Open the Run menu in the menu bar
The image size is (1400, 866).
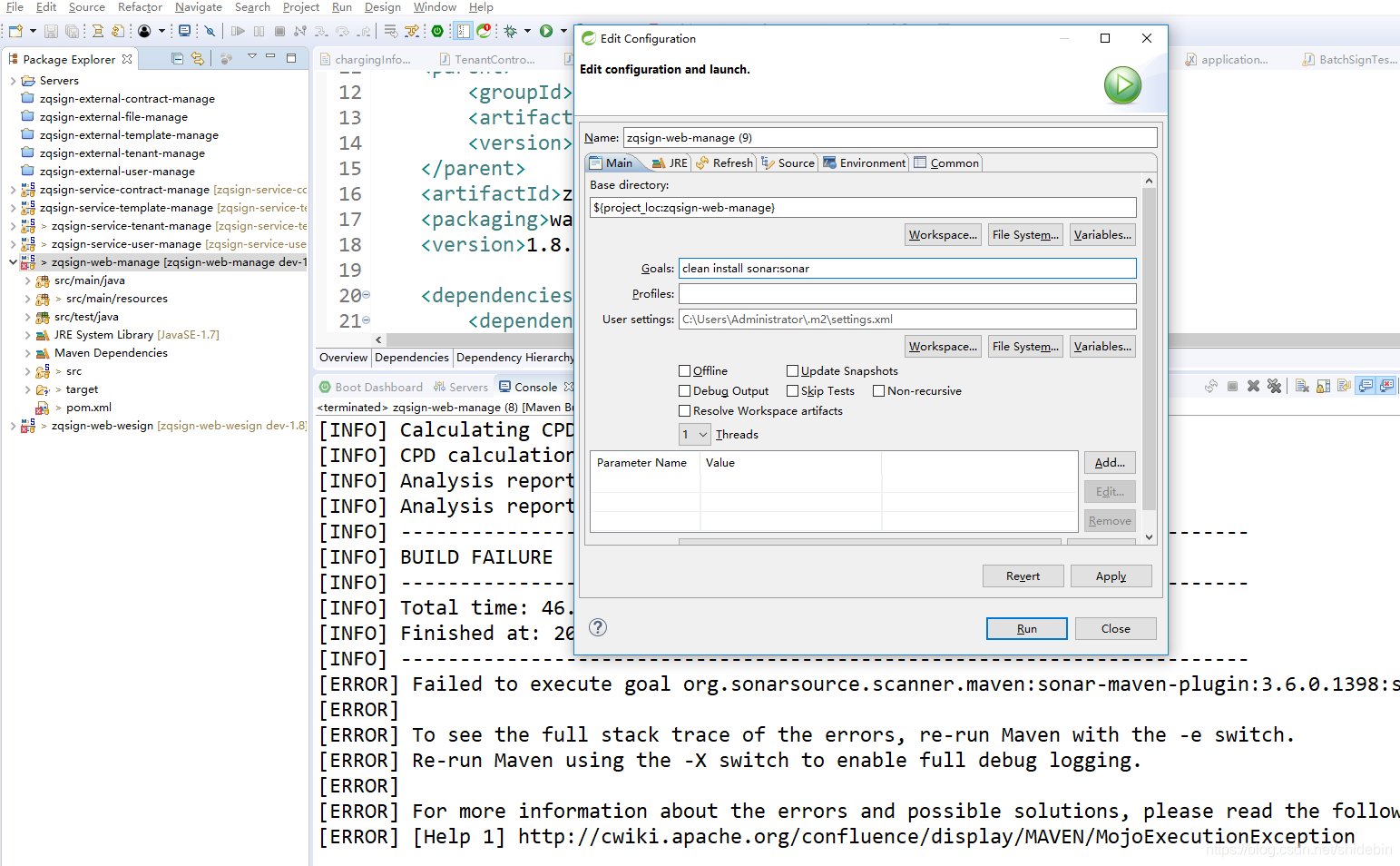pyautogui.click(x=342, y=7)
